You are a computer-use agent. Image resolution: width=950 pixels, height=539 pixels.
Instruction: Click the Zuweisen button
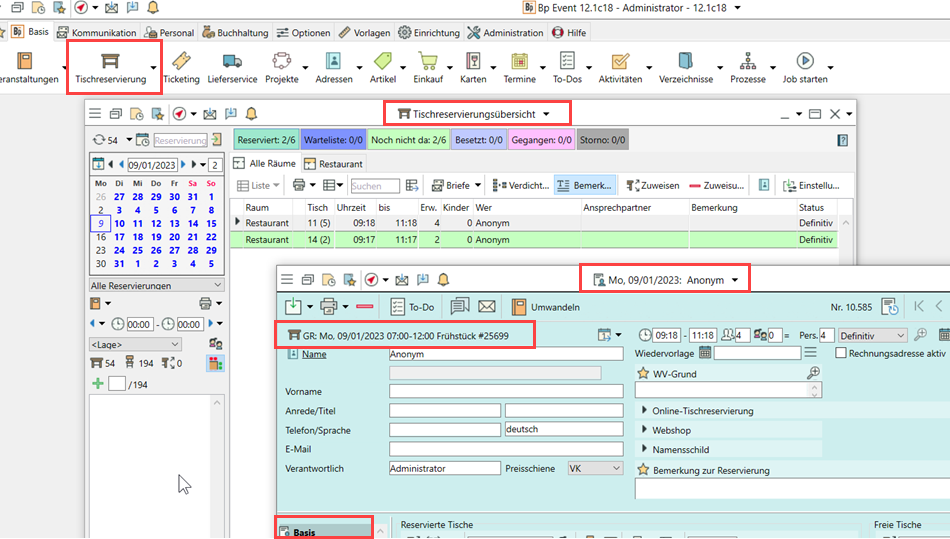653,185
